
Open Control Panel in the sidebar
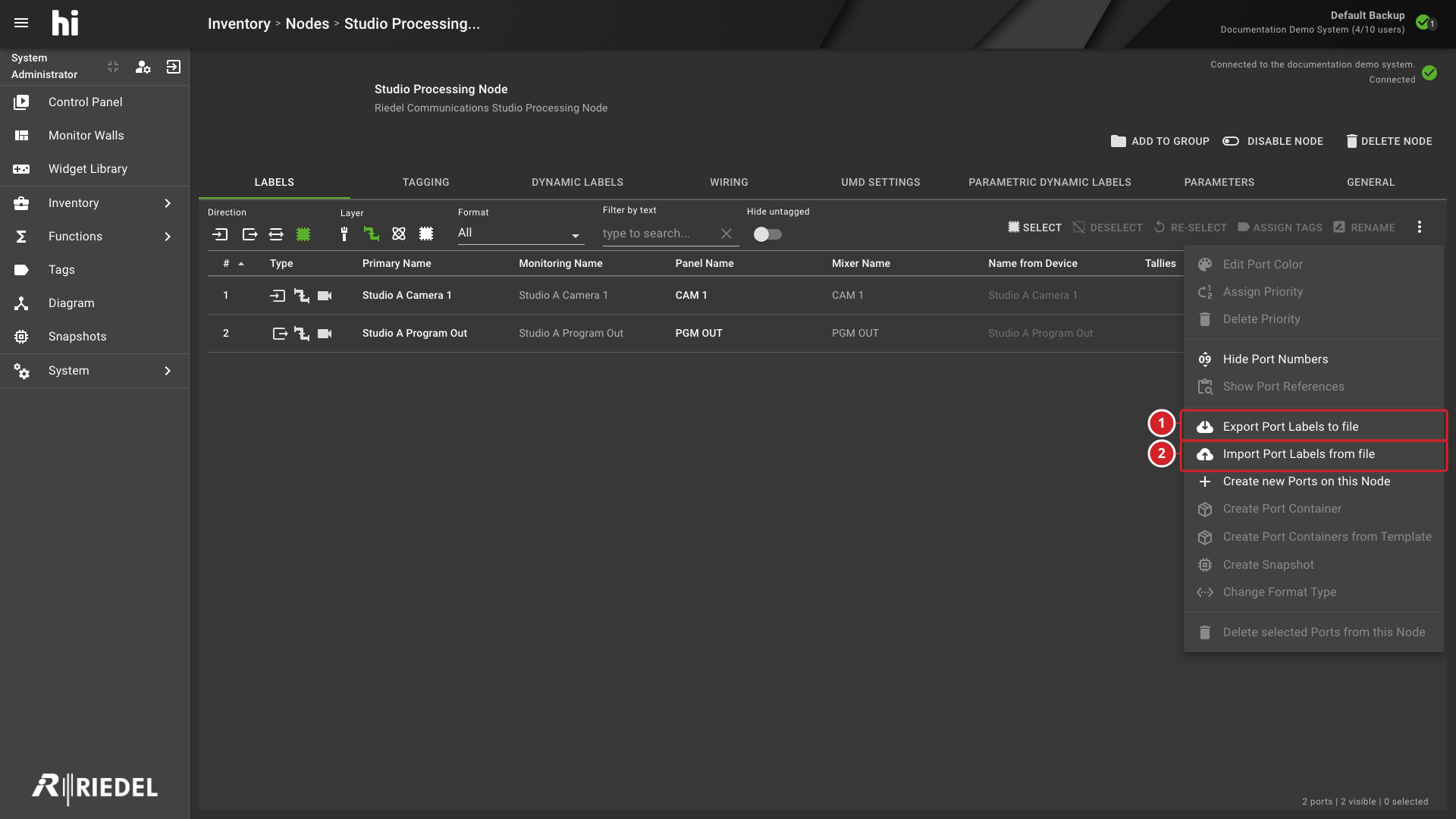point(94,102)
